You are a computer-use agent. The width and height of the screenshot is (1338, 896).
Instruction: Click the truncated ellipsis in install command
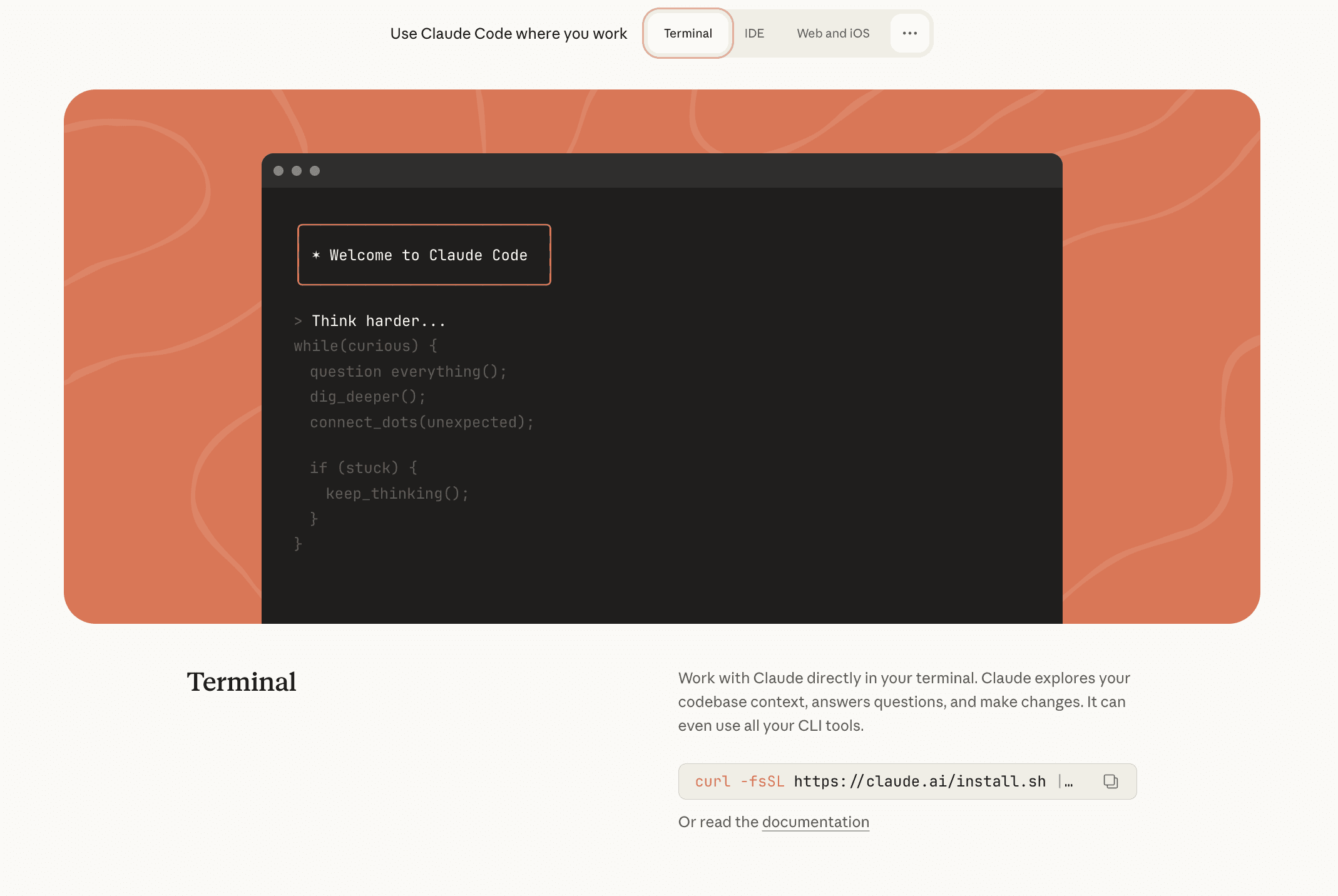[x=1068, y=782]
